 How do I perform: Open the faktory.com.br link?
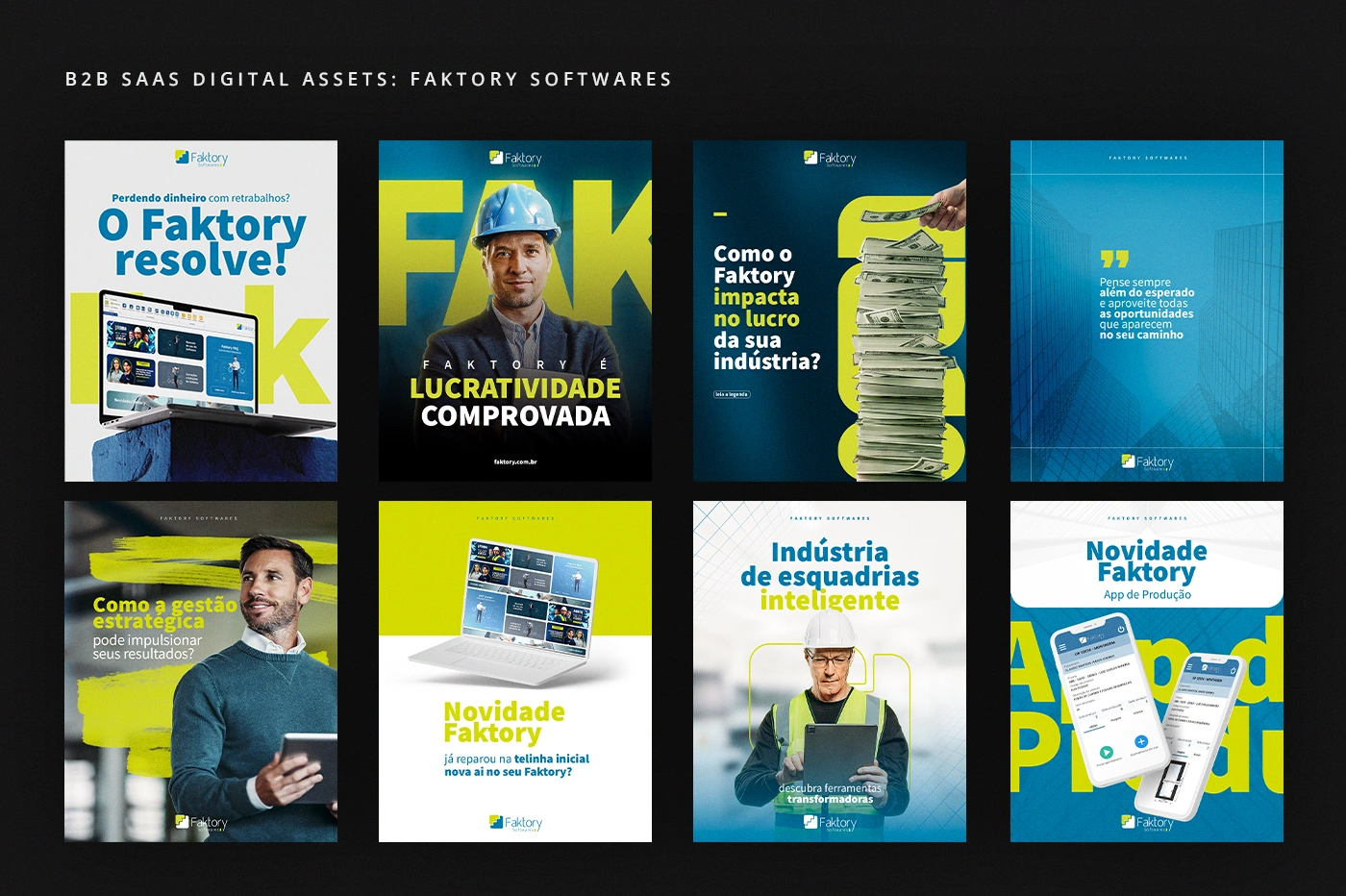(x=515, y=462)
